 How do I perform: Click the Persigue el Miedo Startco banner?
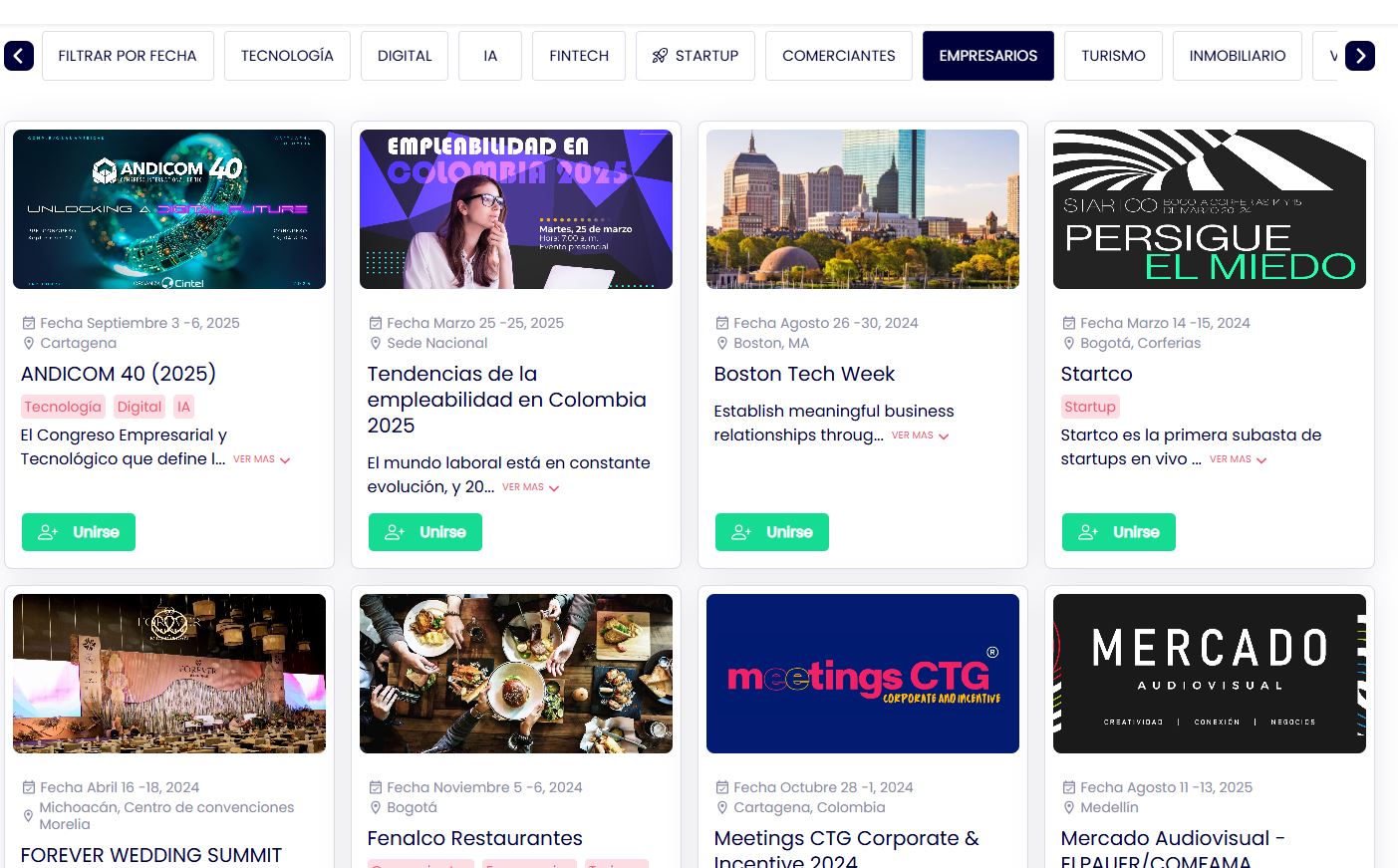pyautogui.click(x=1210, y=209)
